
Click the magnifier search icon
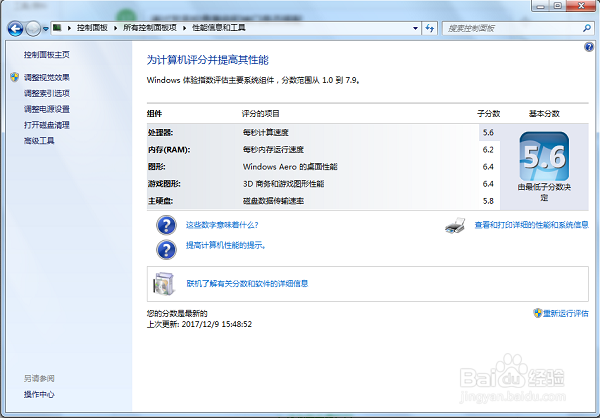[587, 28]
